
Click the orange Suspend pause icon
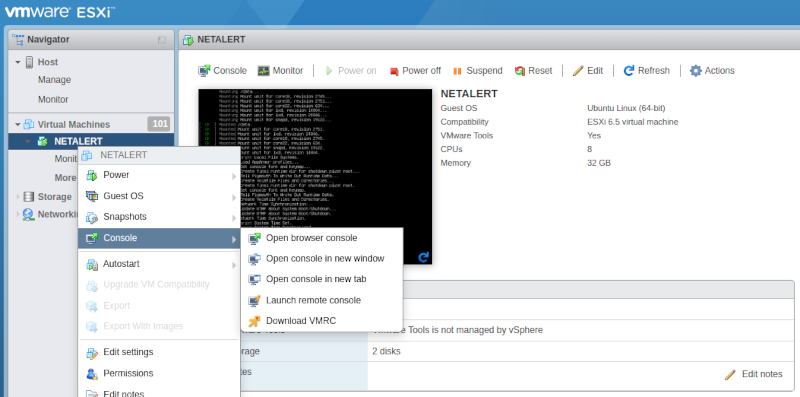pyautogui.click(x=457, y=71)
